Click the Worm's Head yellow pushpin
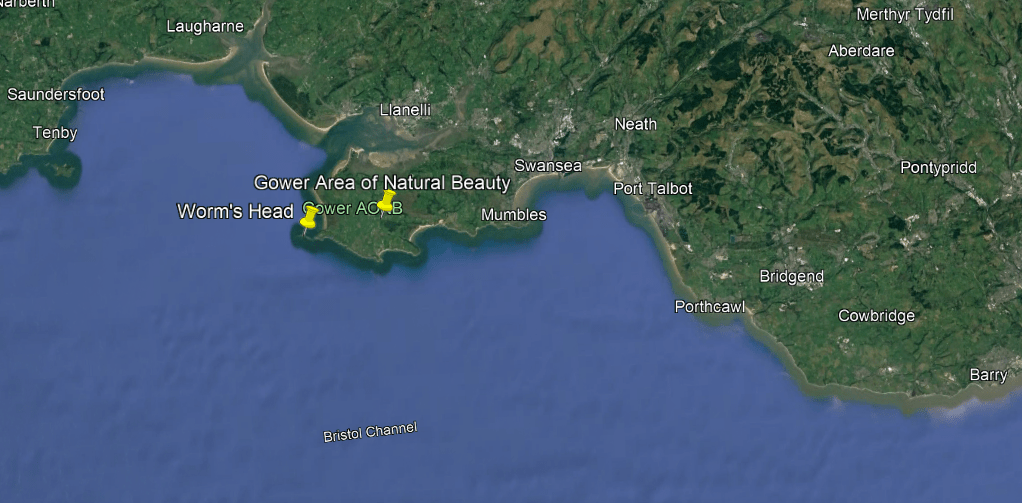This screenshot has width=1022, height=503. (309, 217)
